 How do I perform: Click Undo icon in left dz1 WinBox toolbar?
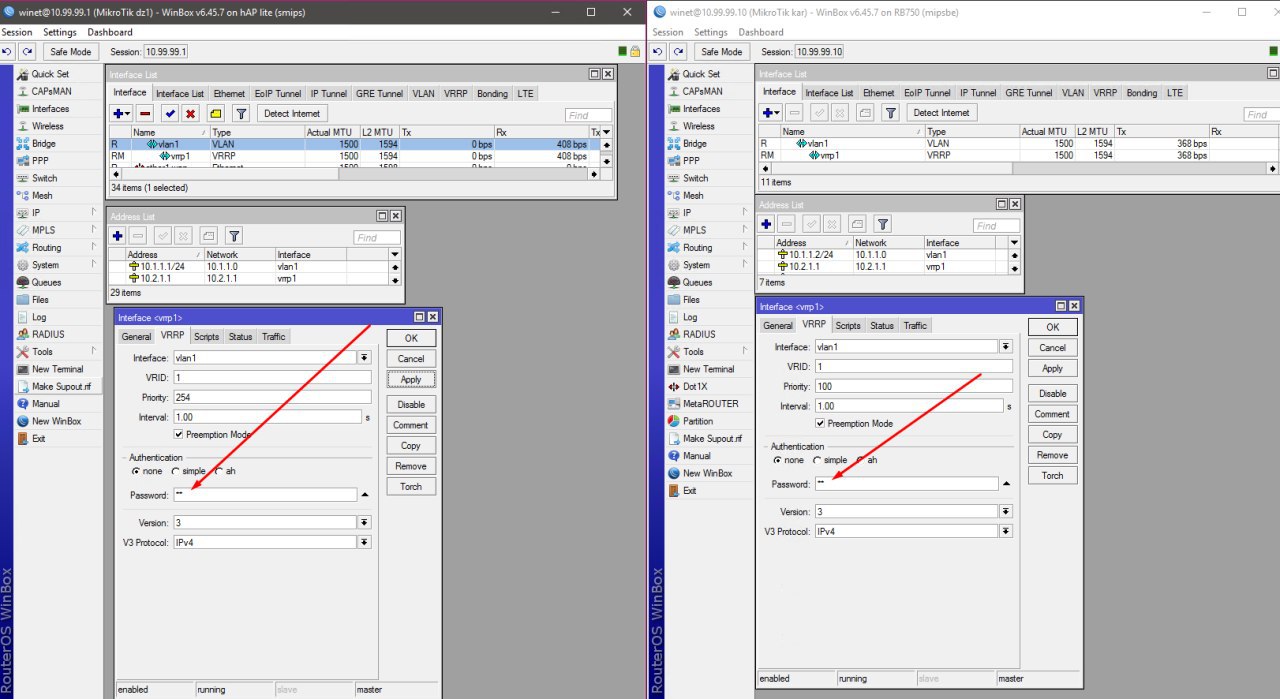tap(8, 51)
